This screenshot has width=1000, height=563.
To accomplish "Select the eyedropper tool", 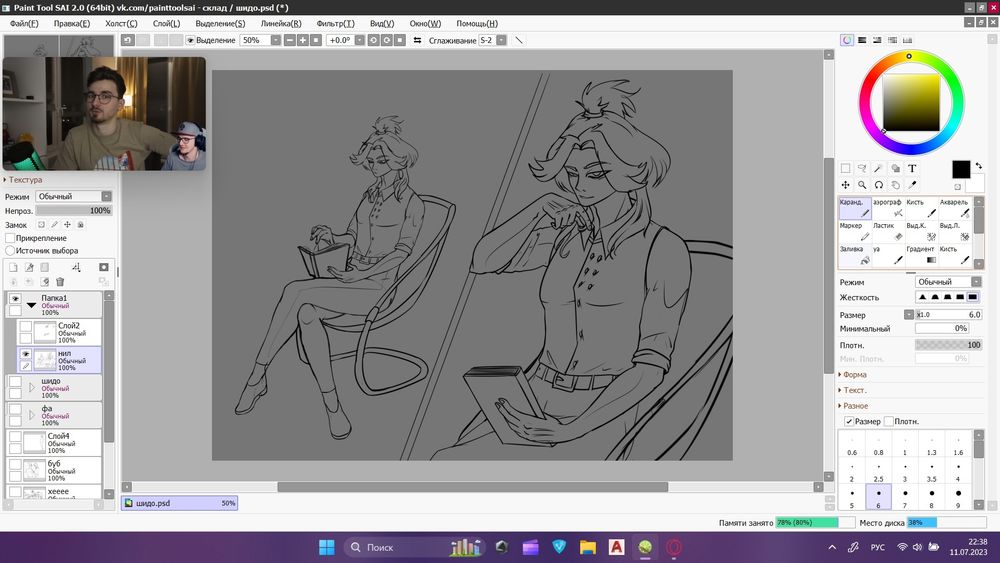I will (x=912, y=185).
